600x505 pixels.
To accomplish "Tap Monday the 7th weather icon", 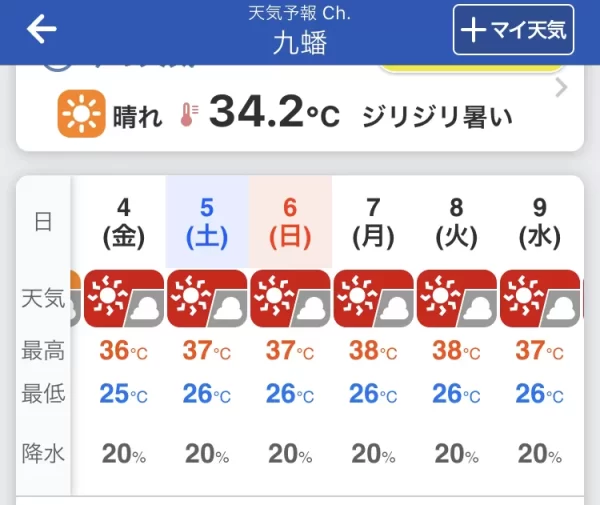I will 373,298.
